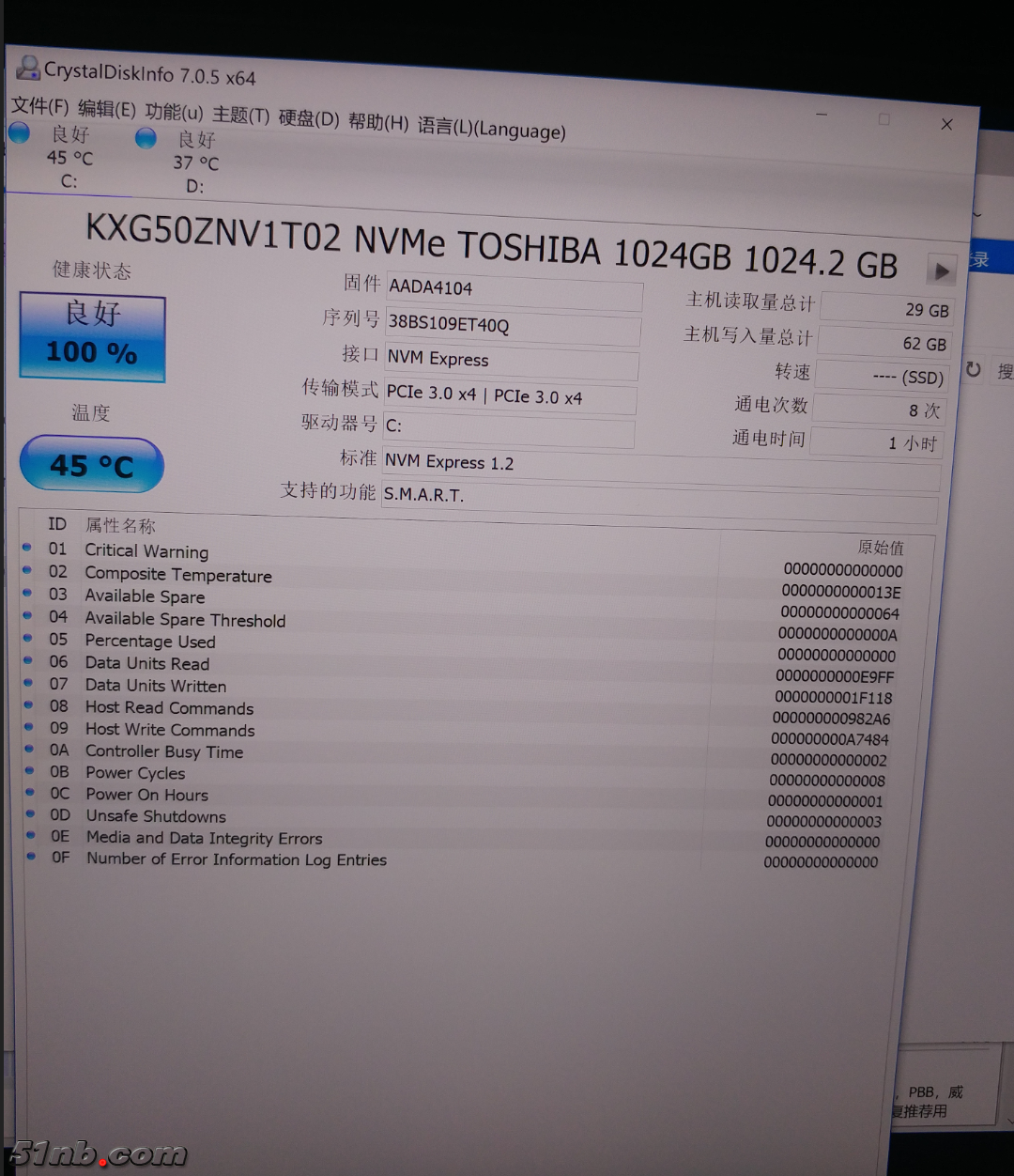Click transfer mode field PCIe 3.0 x4
The image size is (1014, 1176).
pyautogui.click(x=511, y=396)
